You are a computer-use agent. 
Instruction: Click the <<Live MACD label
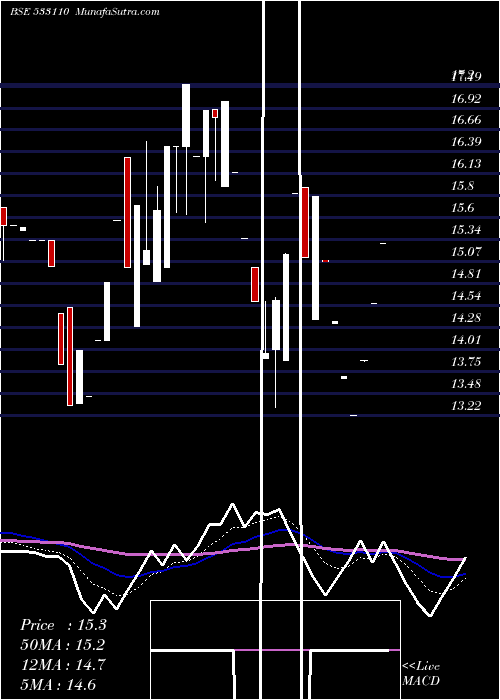click(421, 673)
